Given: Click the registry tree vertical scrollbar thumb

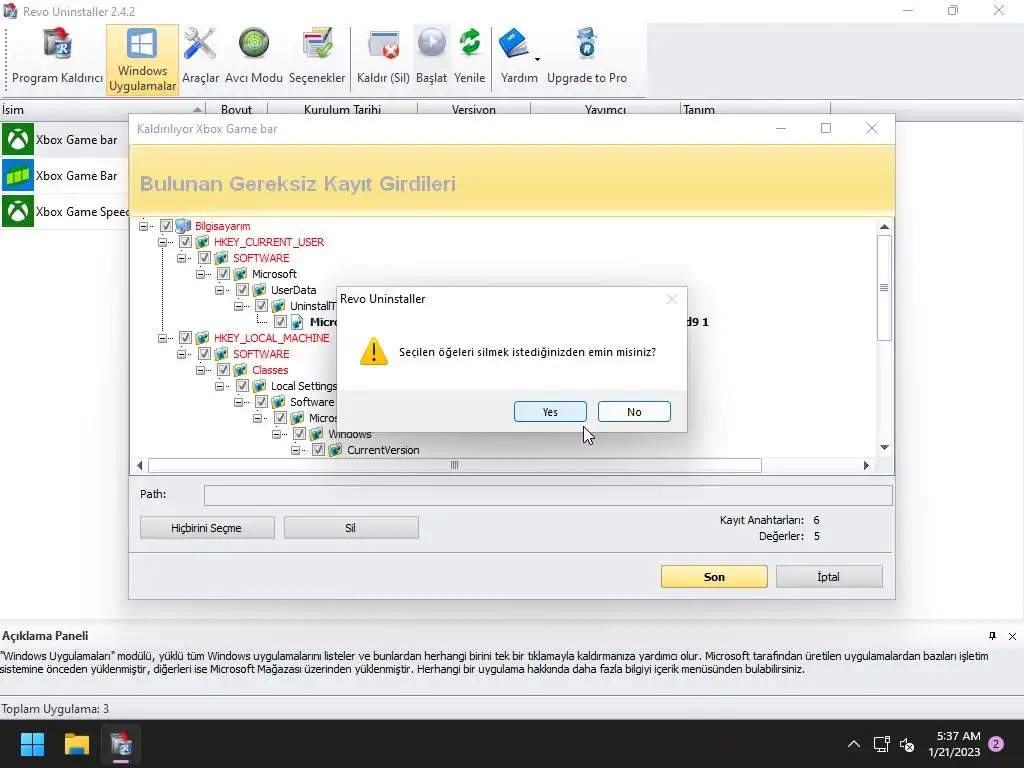Looking at the screenshot, I should (884, 288).
